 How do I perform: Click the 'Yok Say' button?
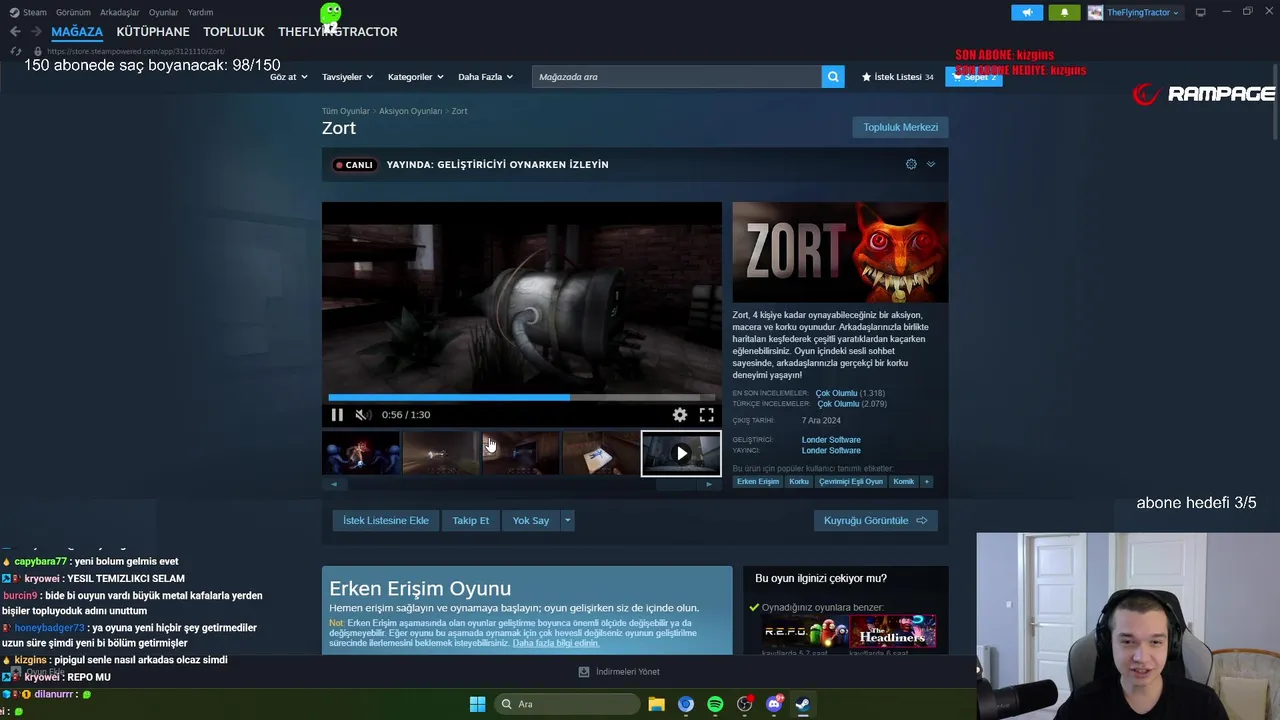tap(531, 520)
